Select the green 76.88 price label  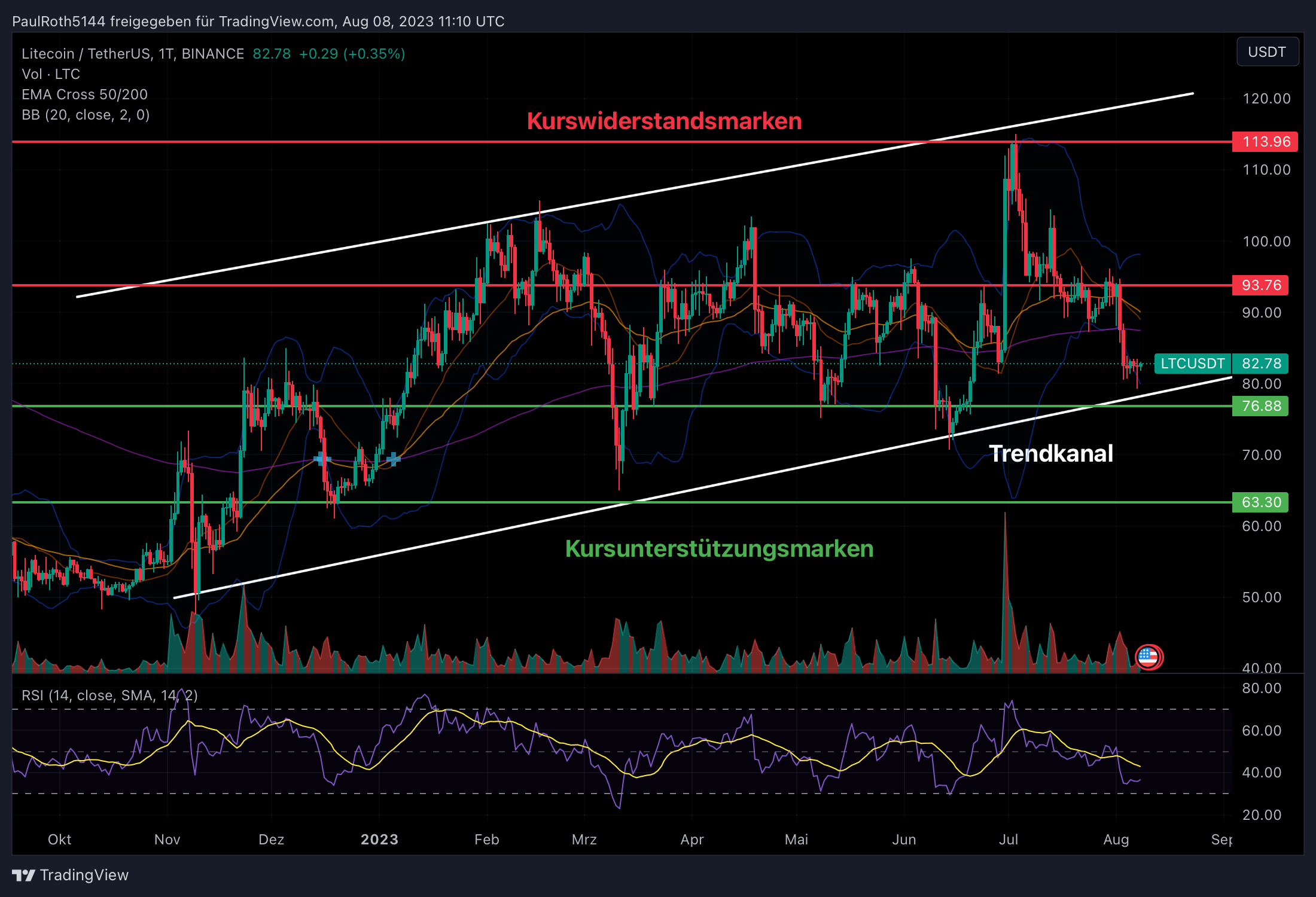coord(1260,406)
